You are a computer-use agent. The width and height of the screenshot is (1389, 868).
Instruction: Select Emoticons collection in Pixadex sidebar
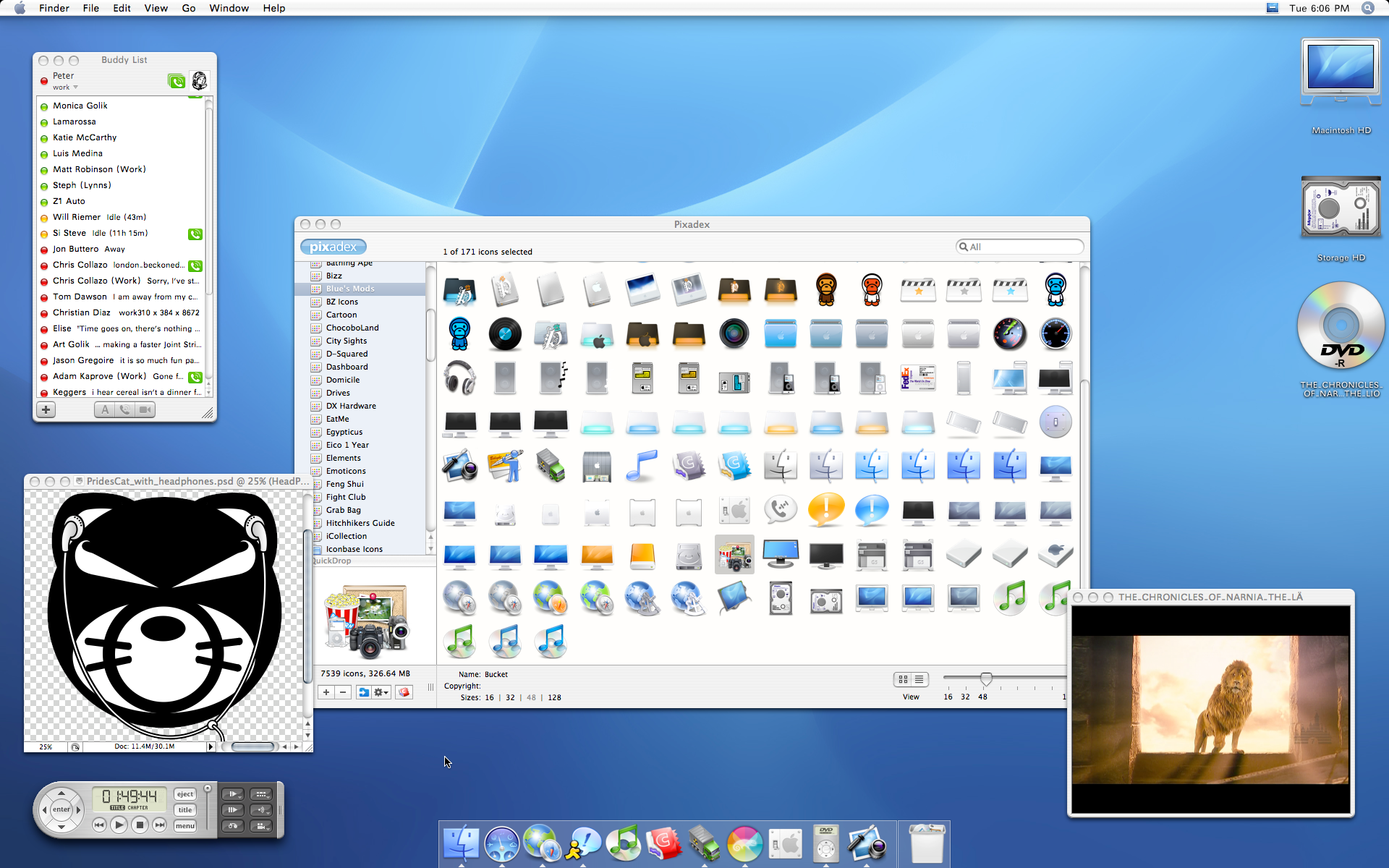[x=346, y=471]
